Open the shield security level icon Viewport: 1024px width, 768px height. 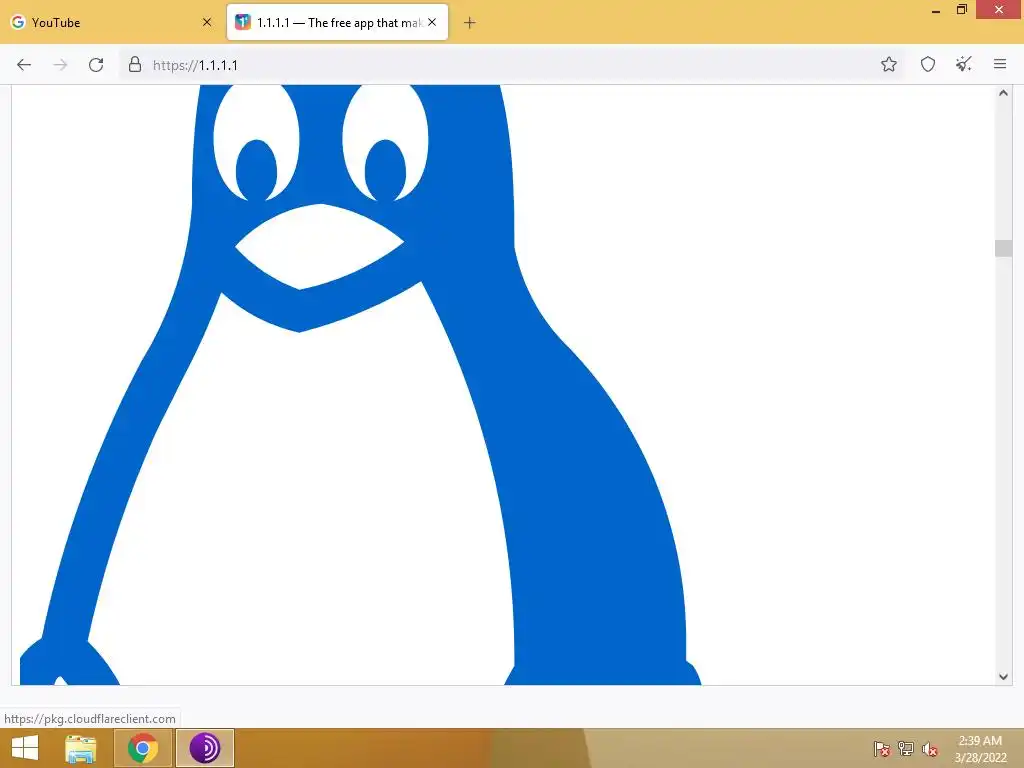(927, 64)
